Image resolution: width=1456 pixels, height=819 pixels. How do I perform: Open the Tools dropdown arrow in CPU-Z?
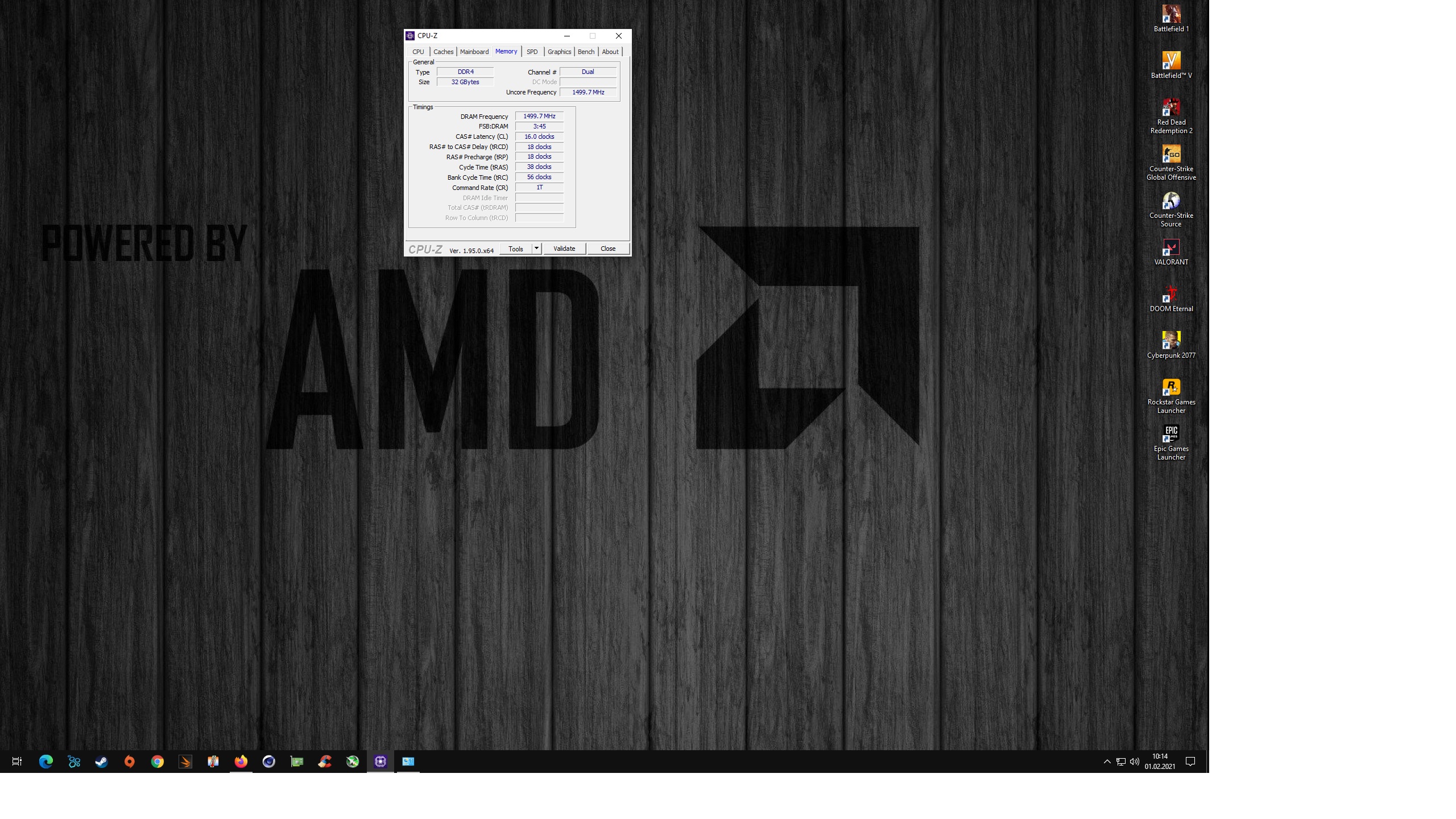click(x=536, y=249)
